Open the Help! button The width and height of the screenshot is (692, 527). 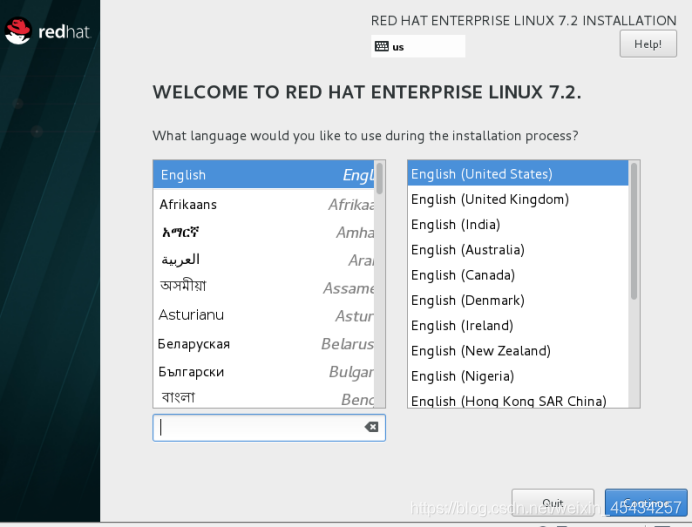[x=648, y=44]
